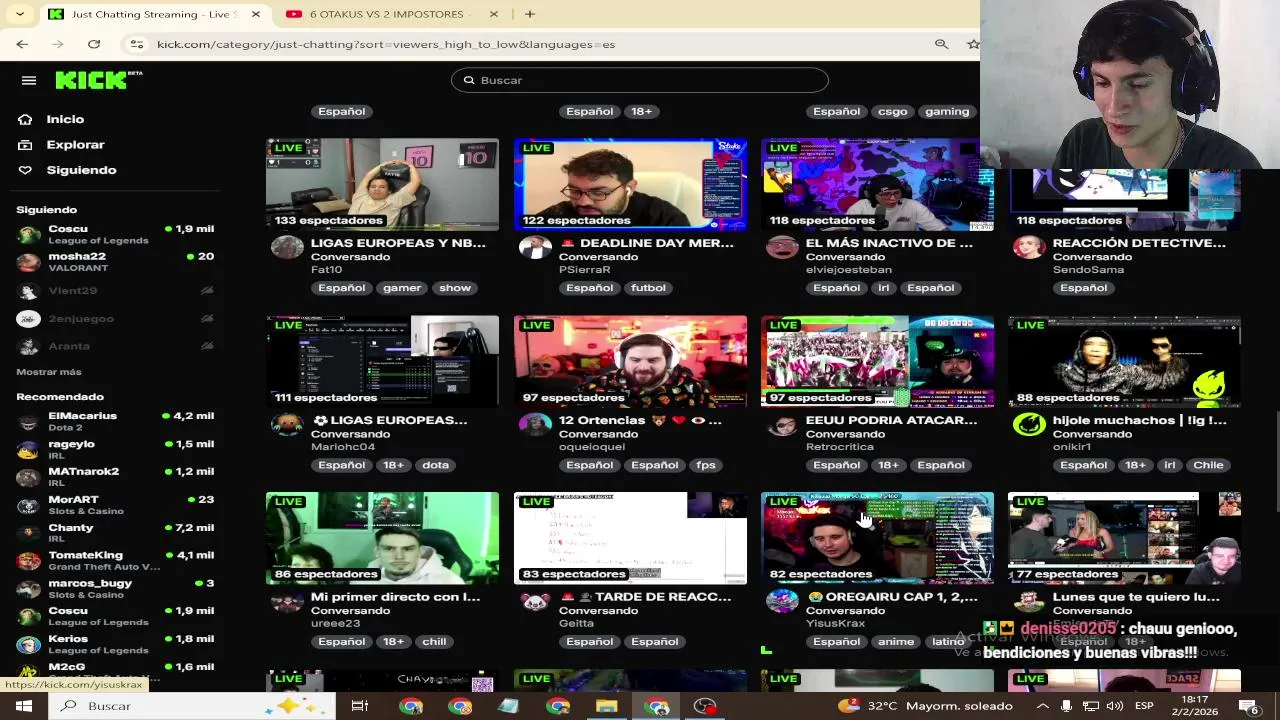Open rageylo recommended channel
This screenshot has width=1280, height=720.
coord(115,449)
